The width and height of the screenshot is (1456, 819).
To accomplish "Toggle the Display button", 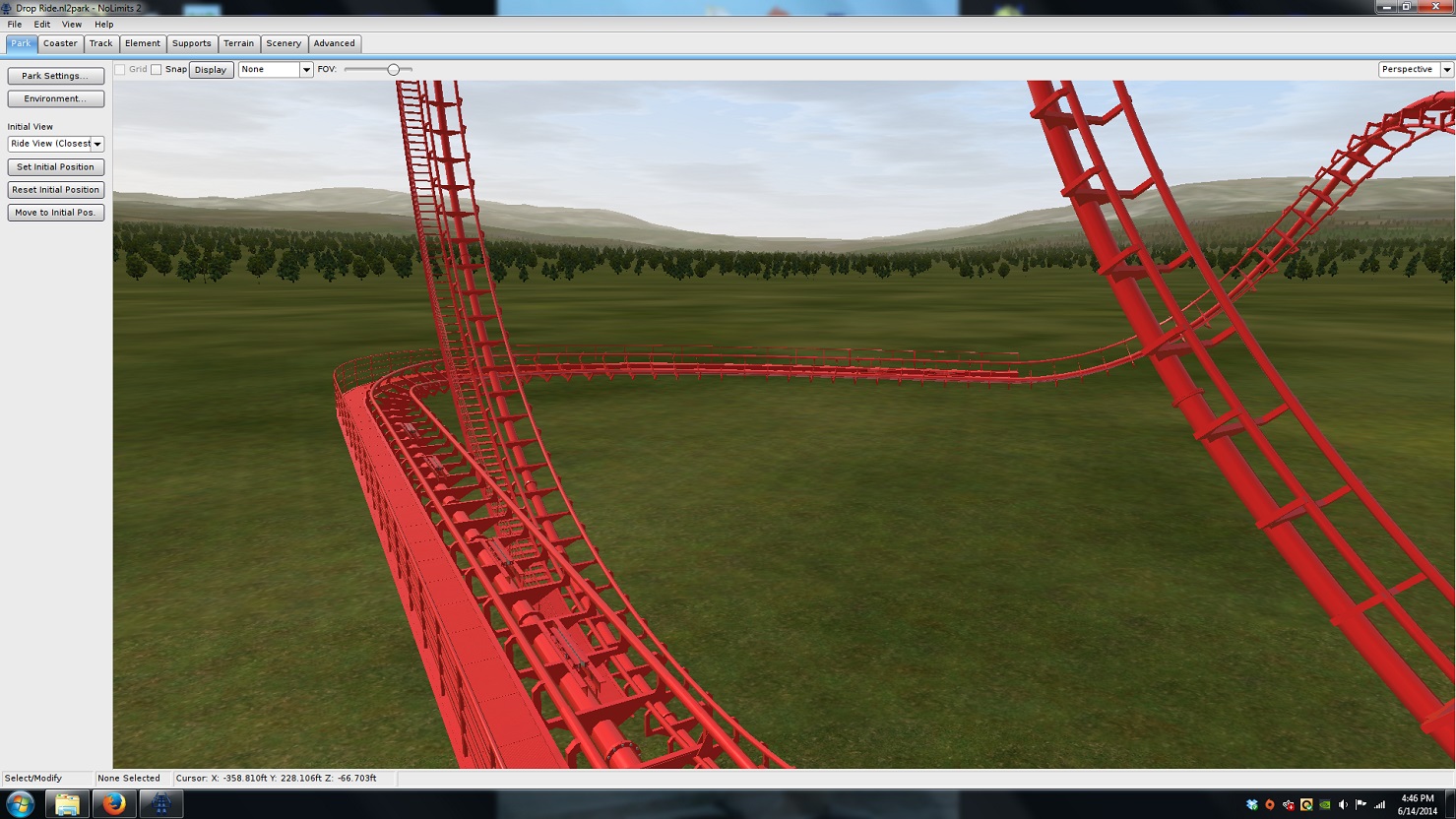I will tap(211, 70).
